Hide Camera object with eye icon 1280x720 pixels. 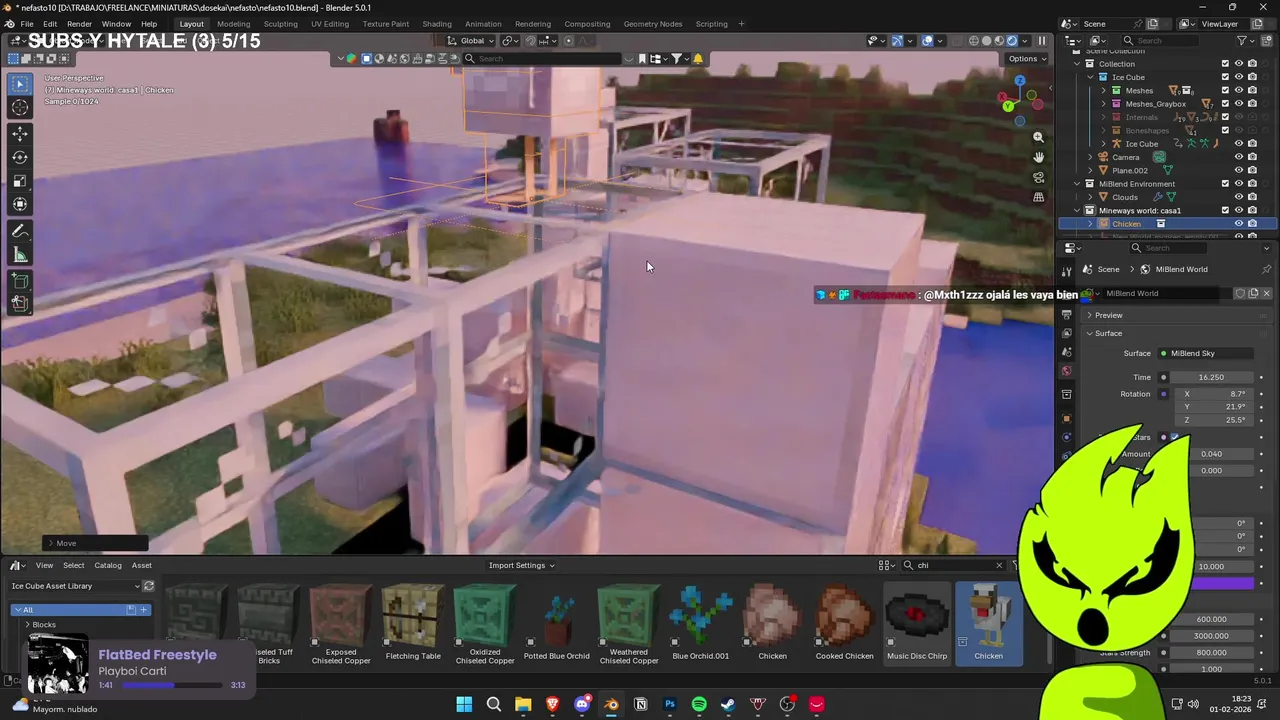click(1238, 157)
